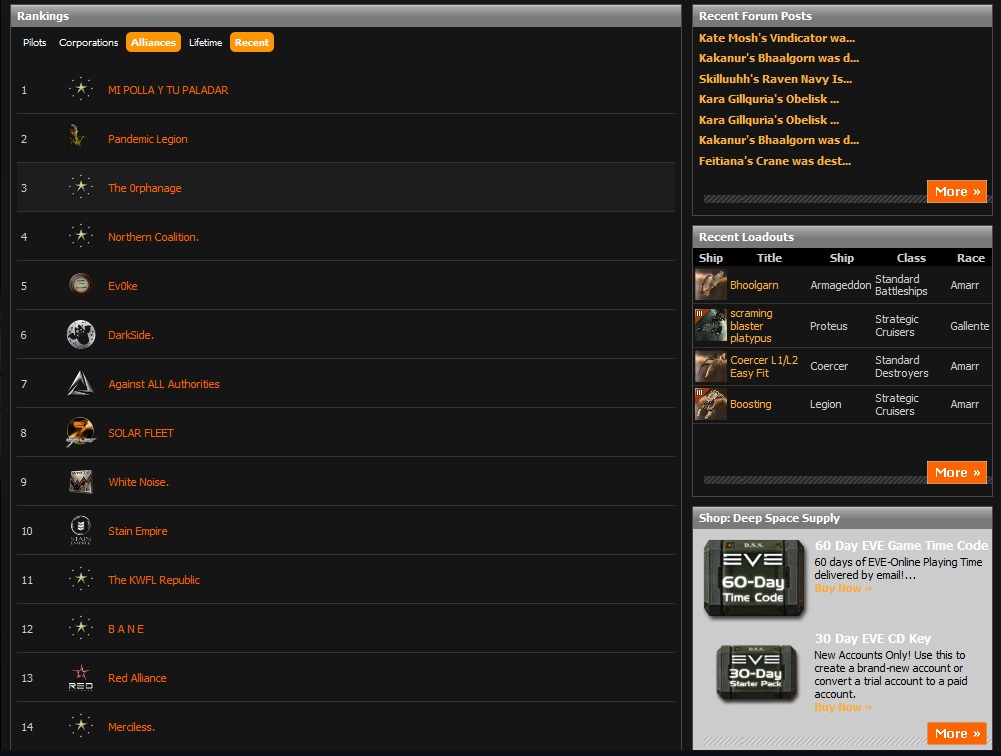Screen dimensions: 1001x756
Task: Click the Legion ship cell
Action: [825, 404]
